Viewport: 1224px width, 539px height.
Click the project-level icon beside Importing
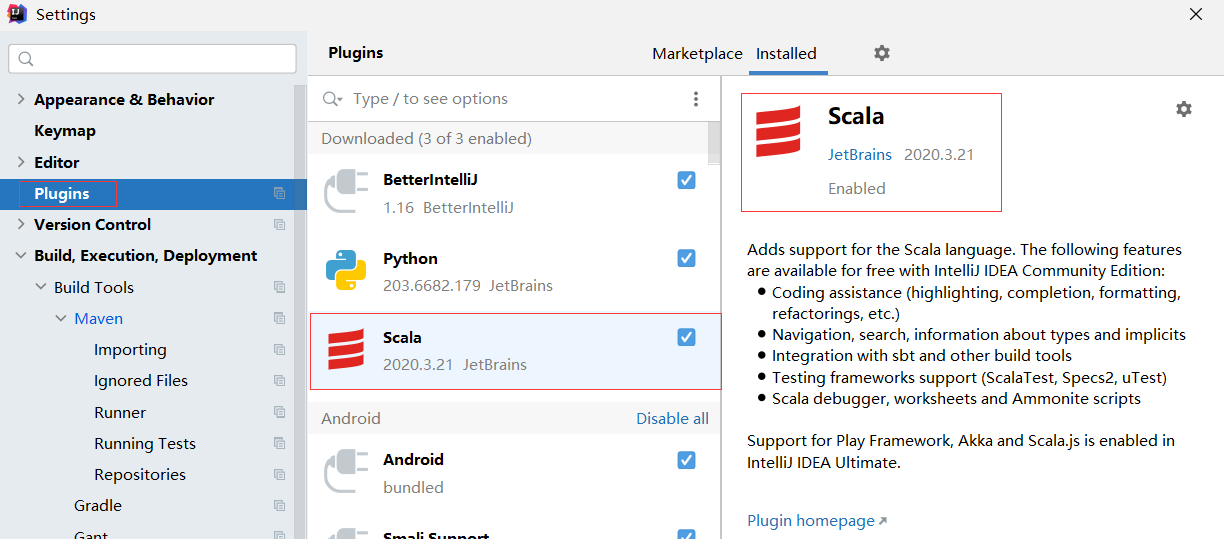click(x=280, y=350)
